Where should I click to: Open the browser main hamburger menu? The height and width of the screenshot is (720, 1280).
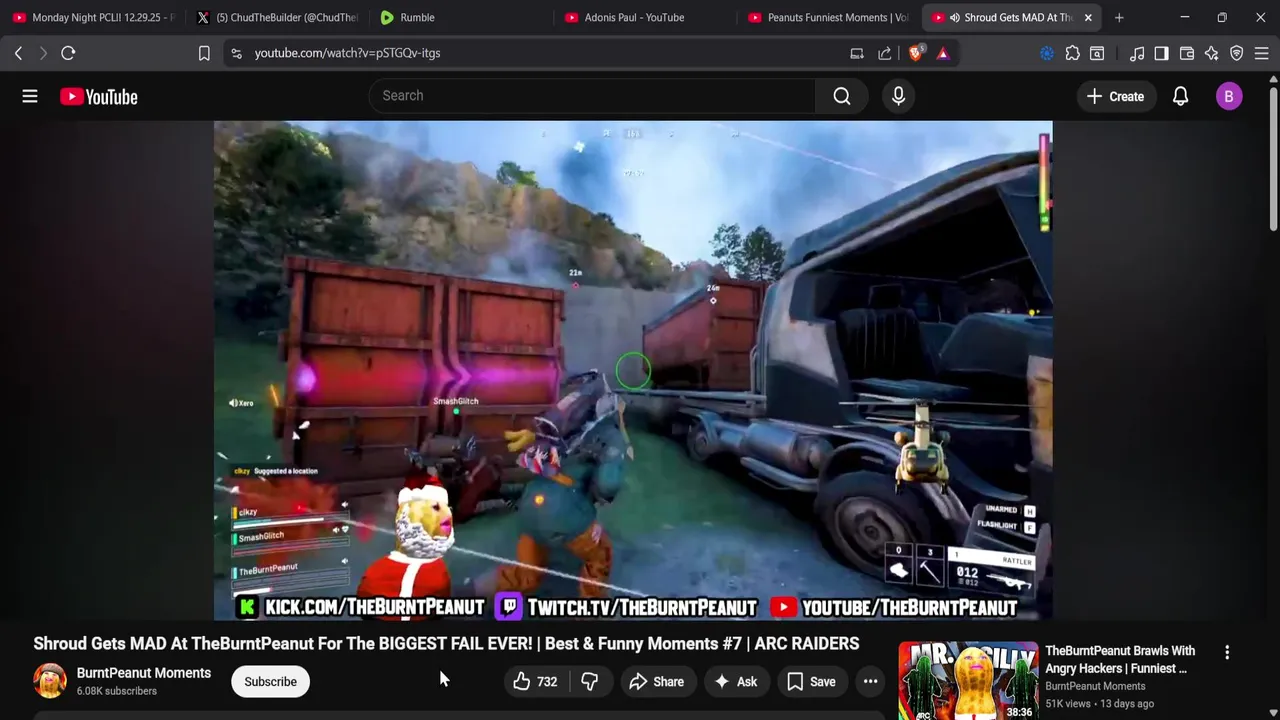point(1262,53)
